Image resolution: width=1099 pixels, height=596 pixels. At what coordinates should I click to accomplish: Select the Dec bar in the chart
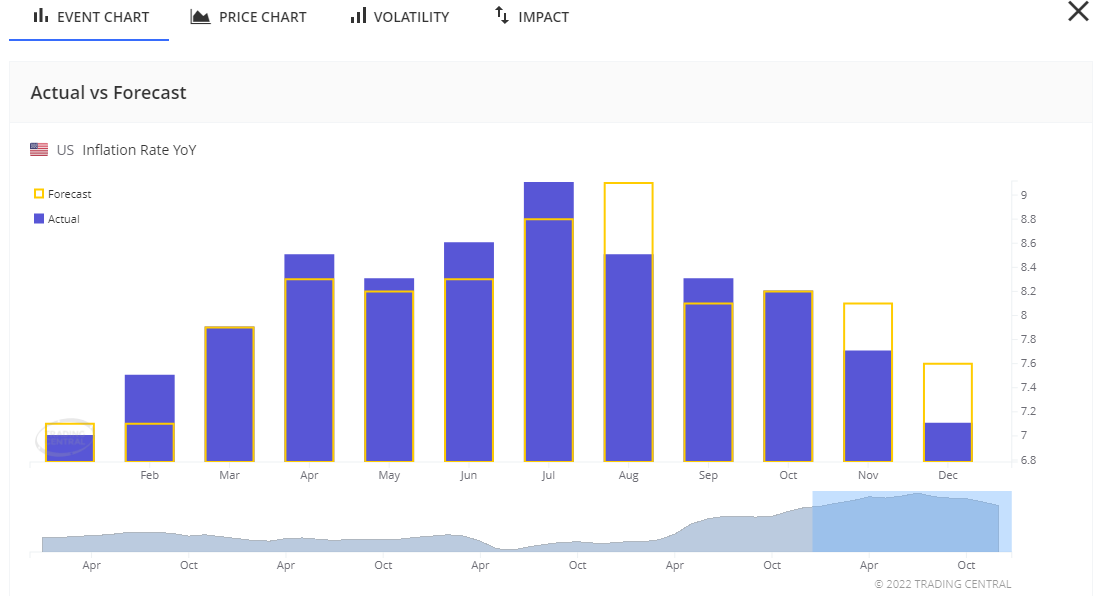tap(948, 412)
